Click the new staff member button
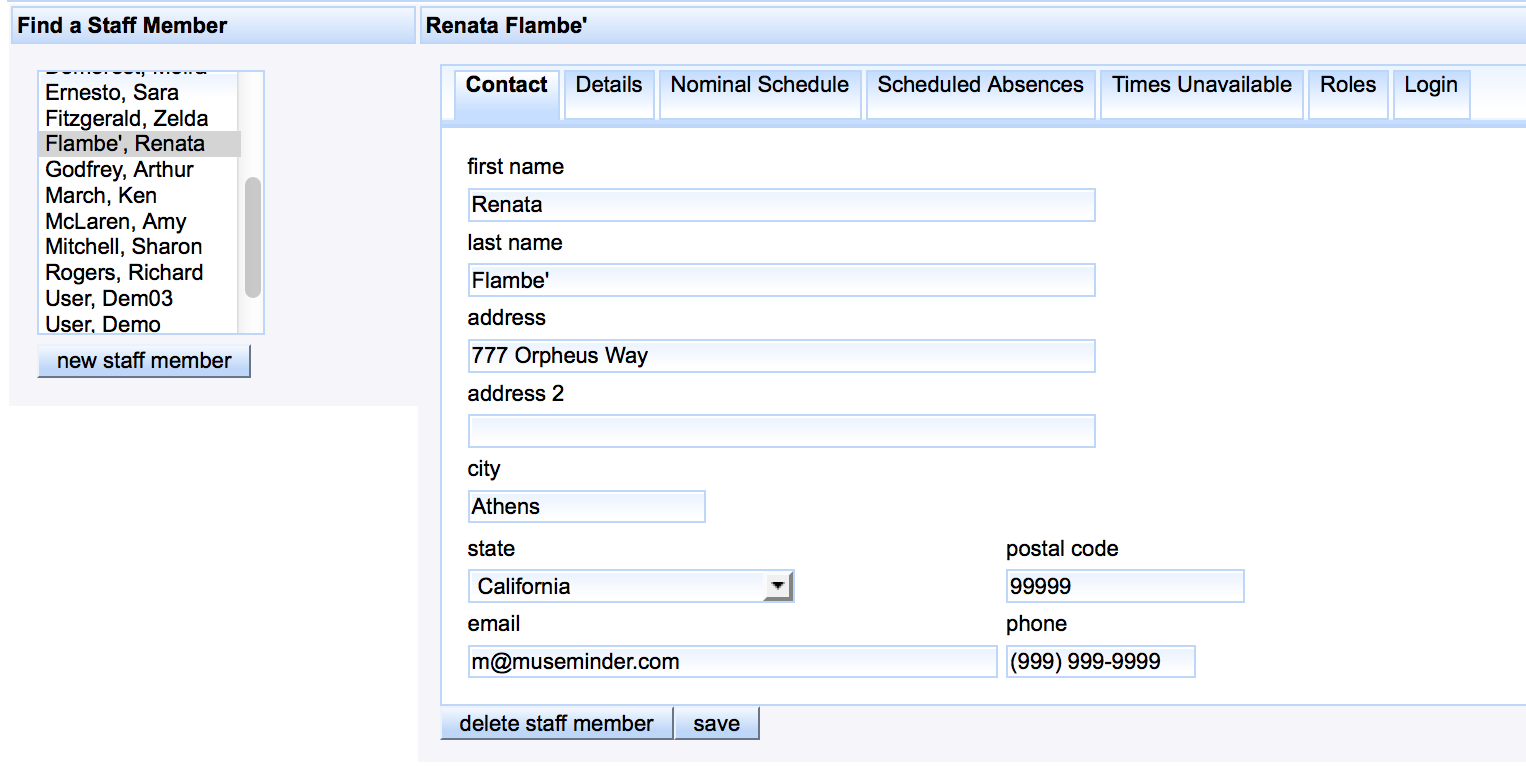Screen dimensions: 1526x766 144,361
